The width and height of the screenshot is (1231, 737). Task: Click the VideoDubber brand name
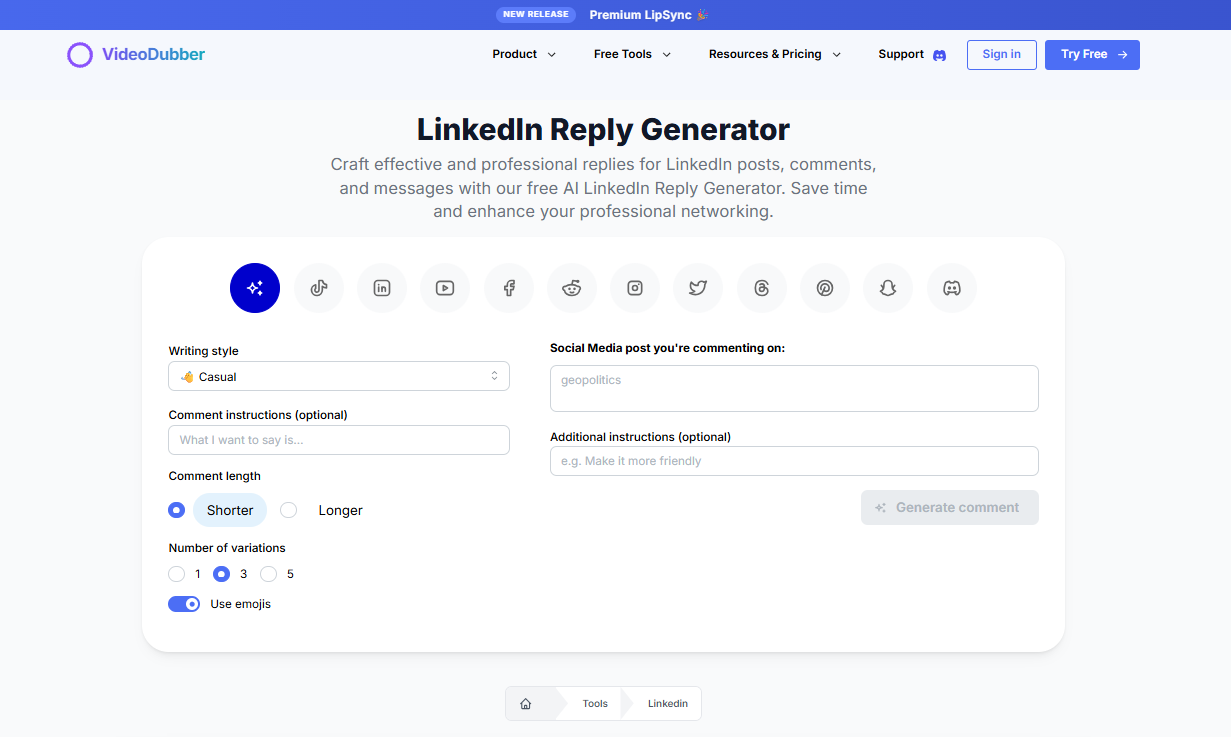(153, 54)
